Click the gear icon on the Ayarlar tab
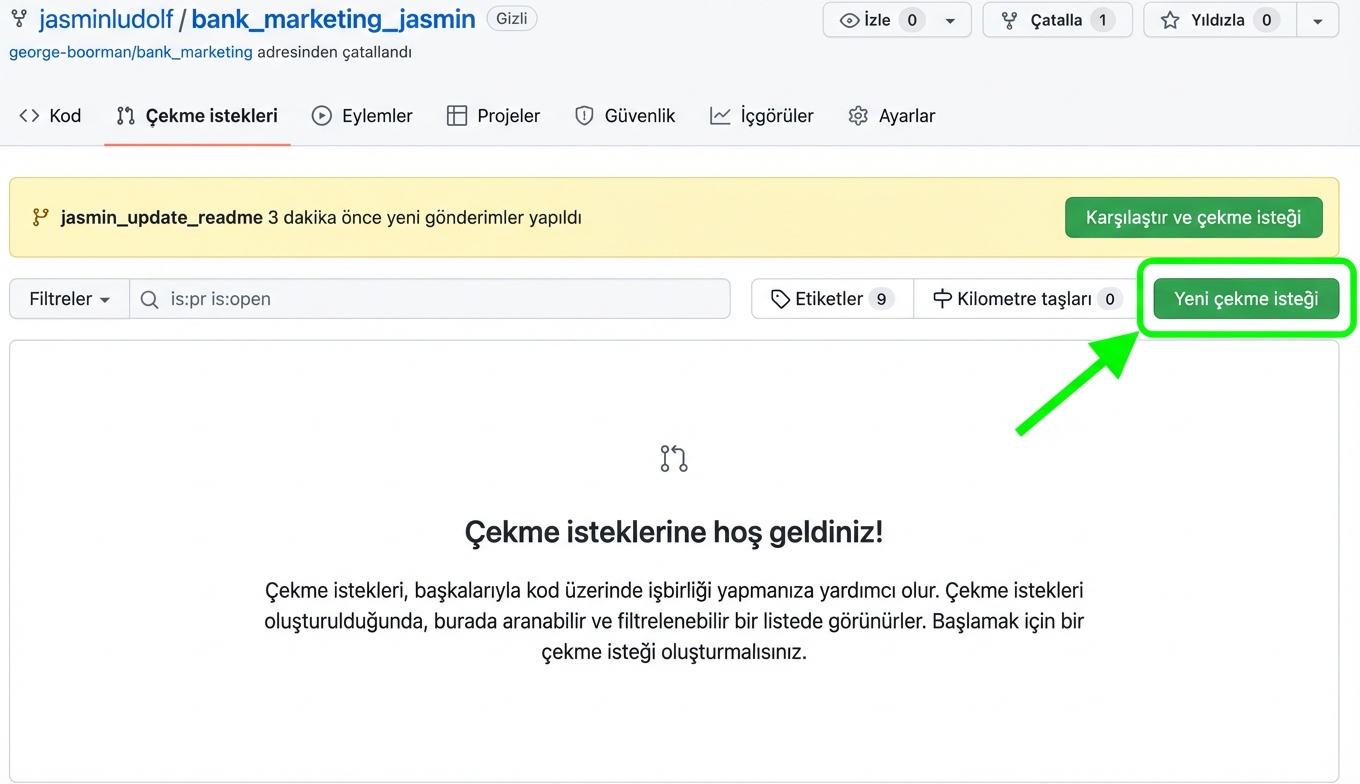This screenshot has height=784, width=1360. point(858,116)
